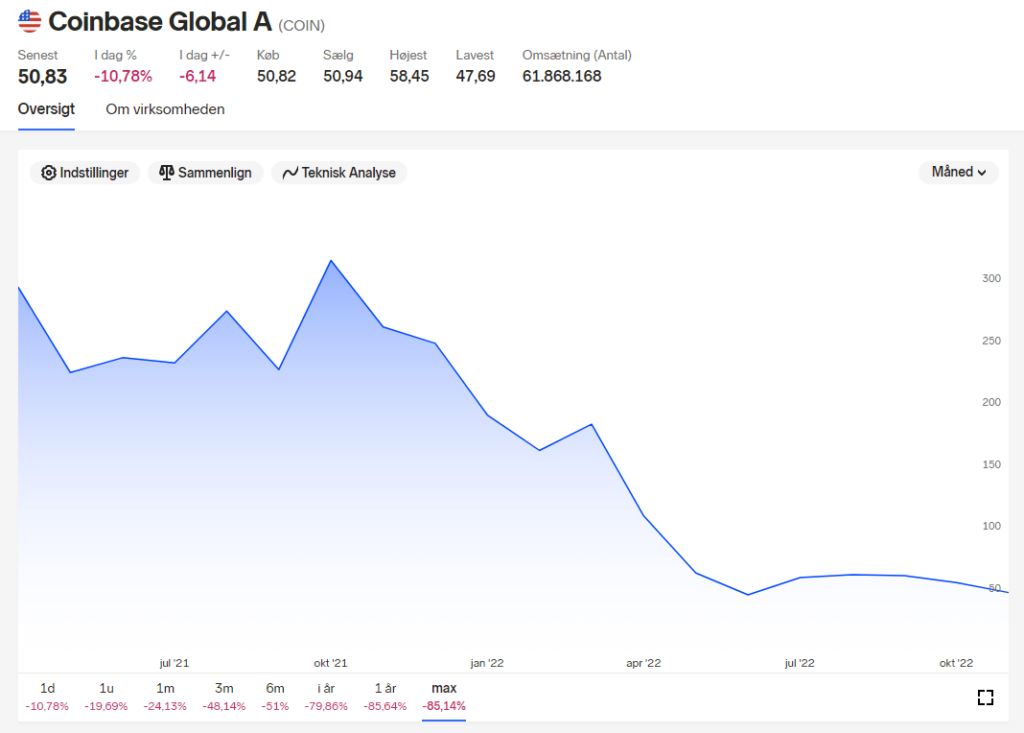The width and height of the screenshot is (1024, 733).
Task: Click the 250 price axis label
Action: (x=991, y=341)
